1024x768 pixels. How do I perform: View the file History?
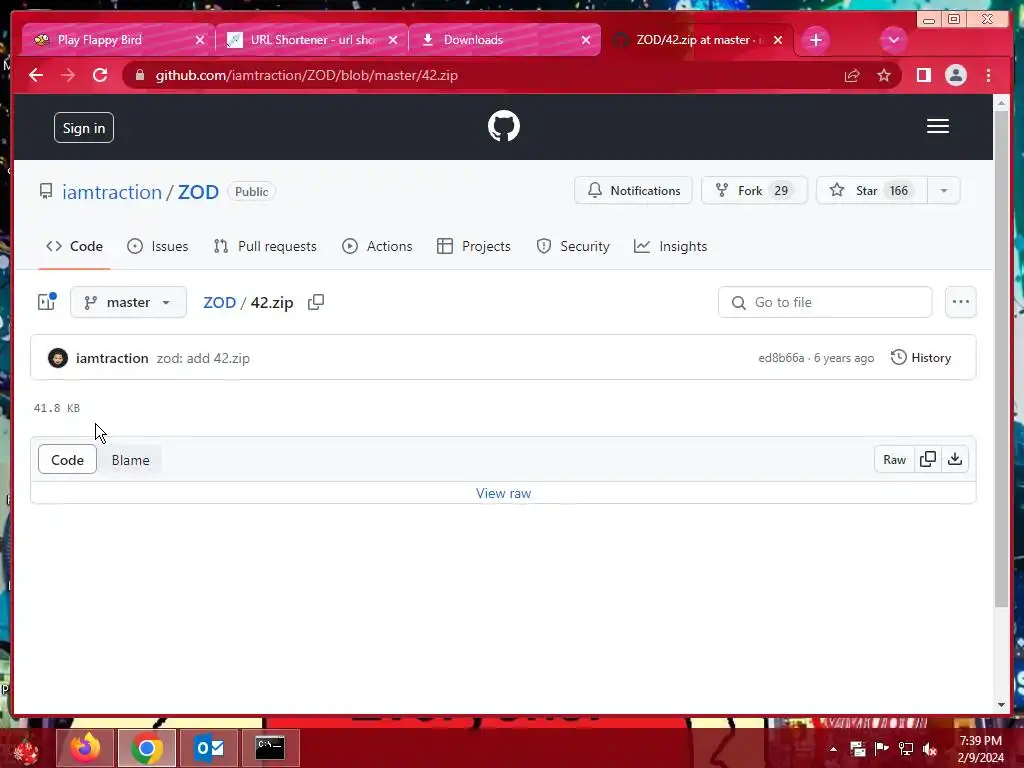tap(921, 358)
